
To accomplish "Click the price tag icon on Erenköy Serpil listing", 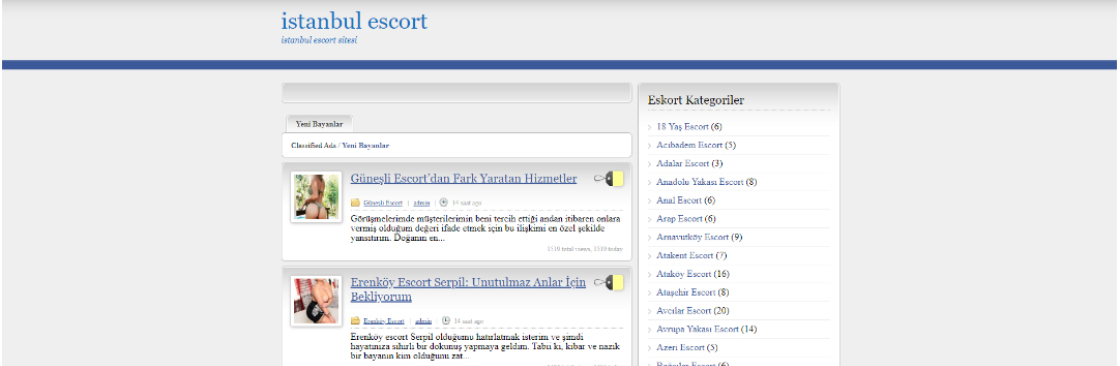I will coord(609,282).
